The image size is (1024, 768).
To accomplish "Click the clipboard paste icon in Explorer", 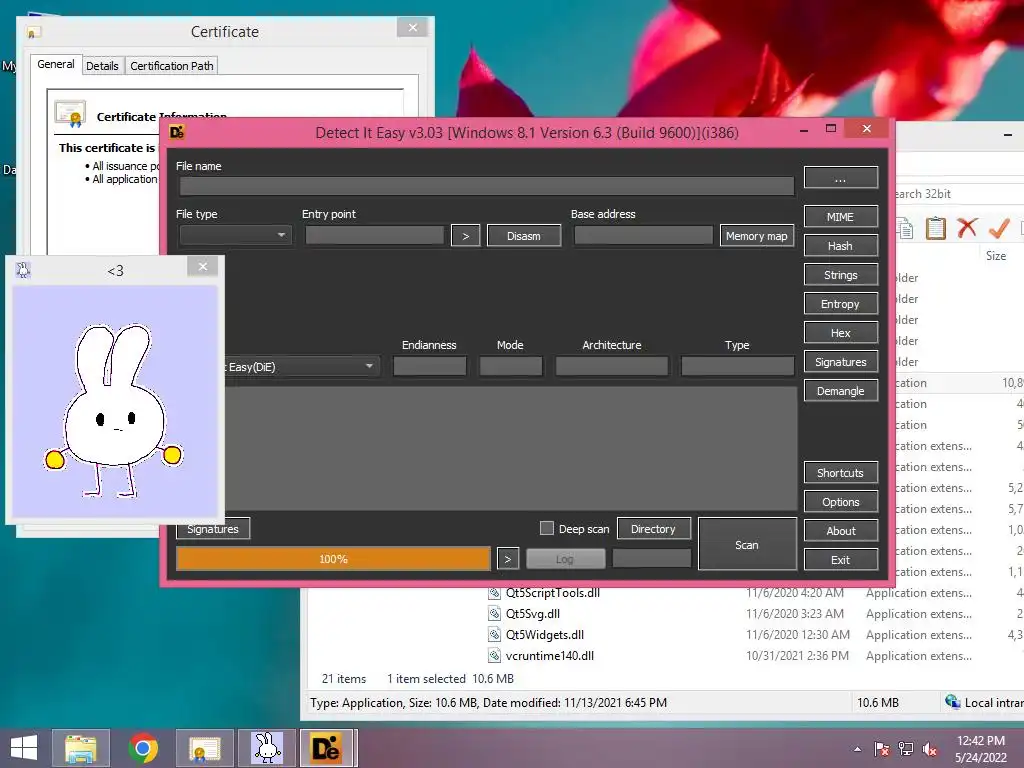I will 935,228.
